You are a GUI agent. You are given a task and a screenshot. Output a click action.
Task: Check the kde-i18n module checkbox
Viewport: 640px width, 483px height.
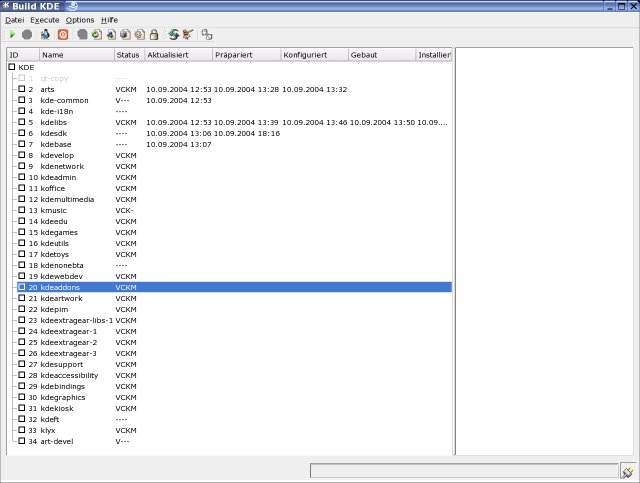22,111
